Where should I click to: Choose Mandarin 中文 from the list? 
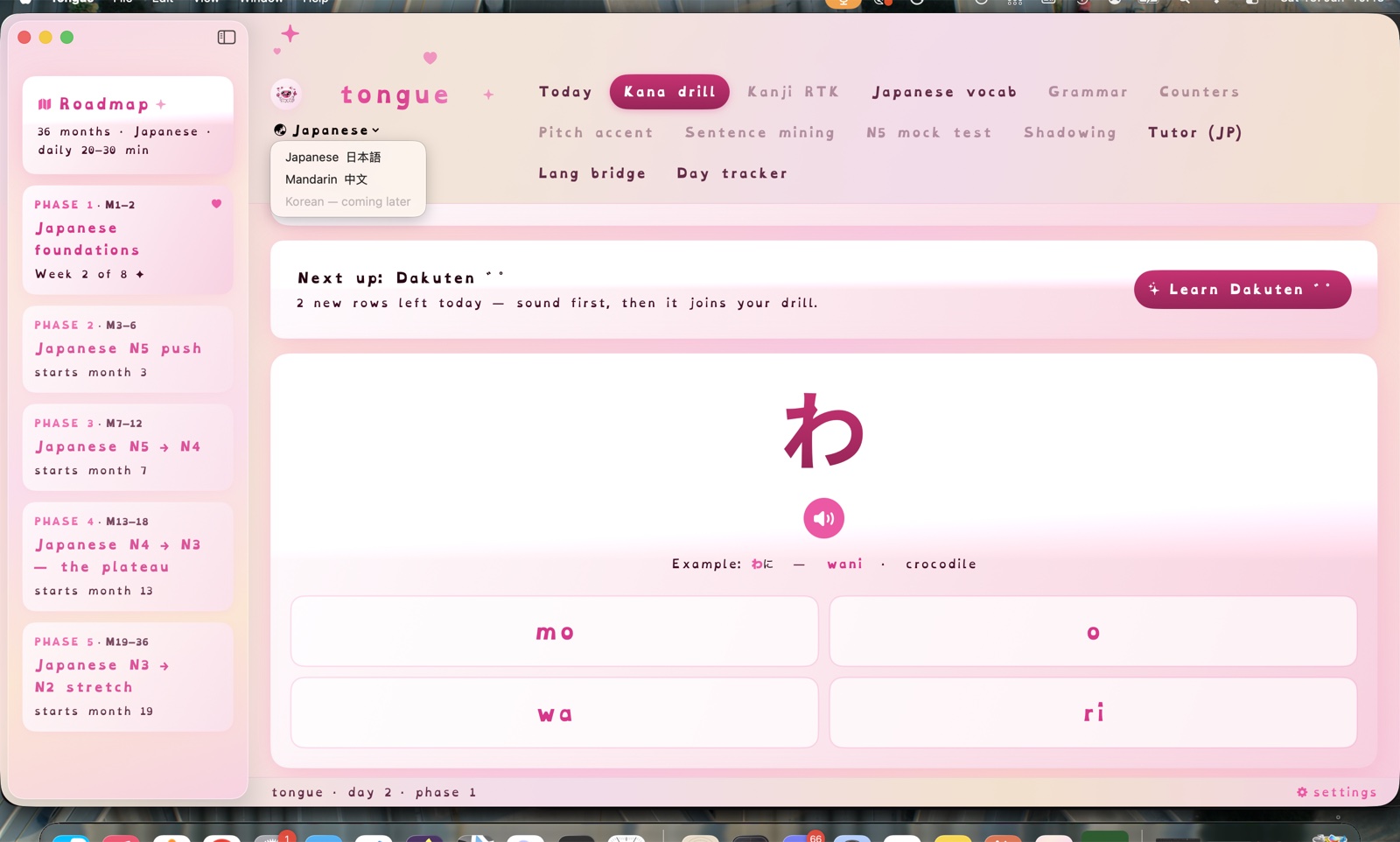tap(326, 179)
